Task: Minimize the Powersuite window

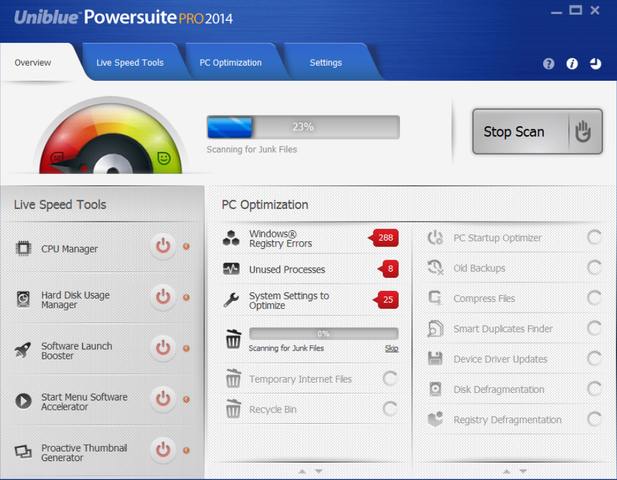Action: pyautogui.click(x=556, y=12)
